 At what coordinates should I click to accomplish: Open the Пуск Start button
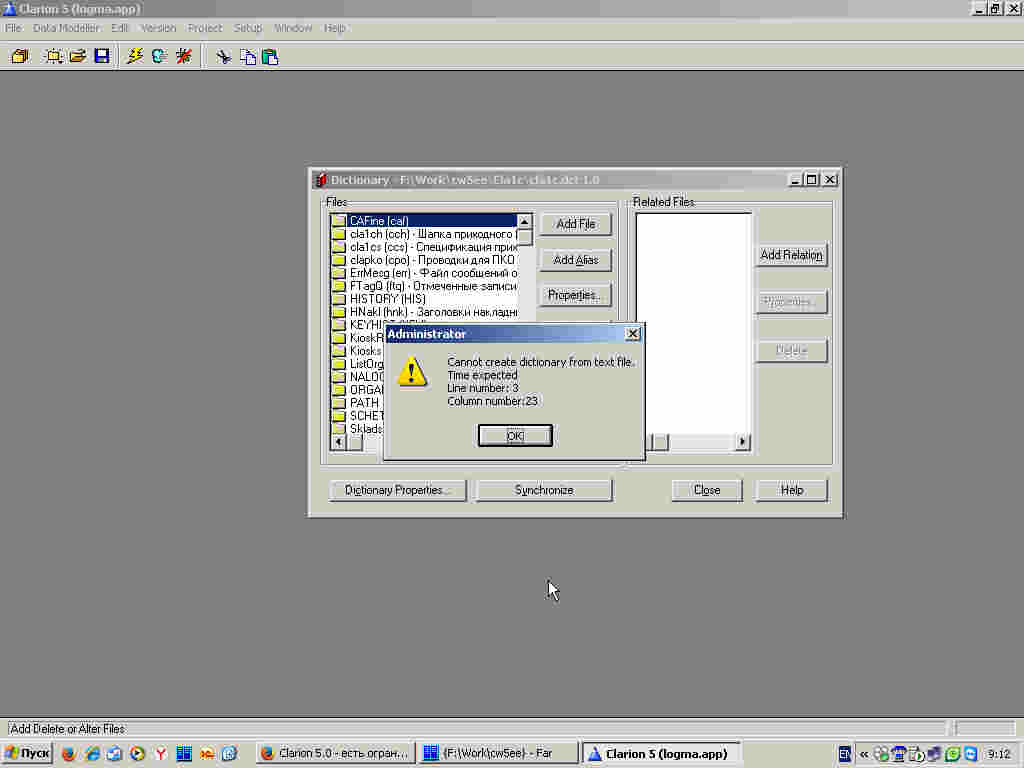pyautogui.click(x=27, y=753)
